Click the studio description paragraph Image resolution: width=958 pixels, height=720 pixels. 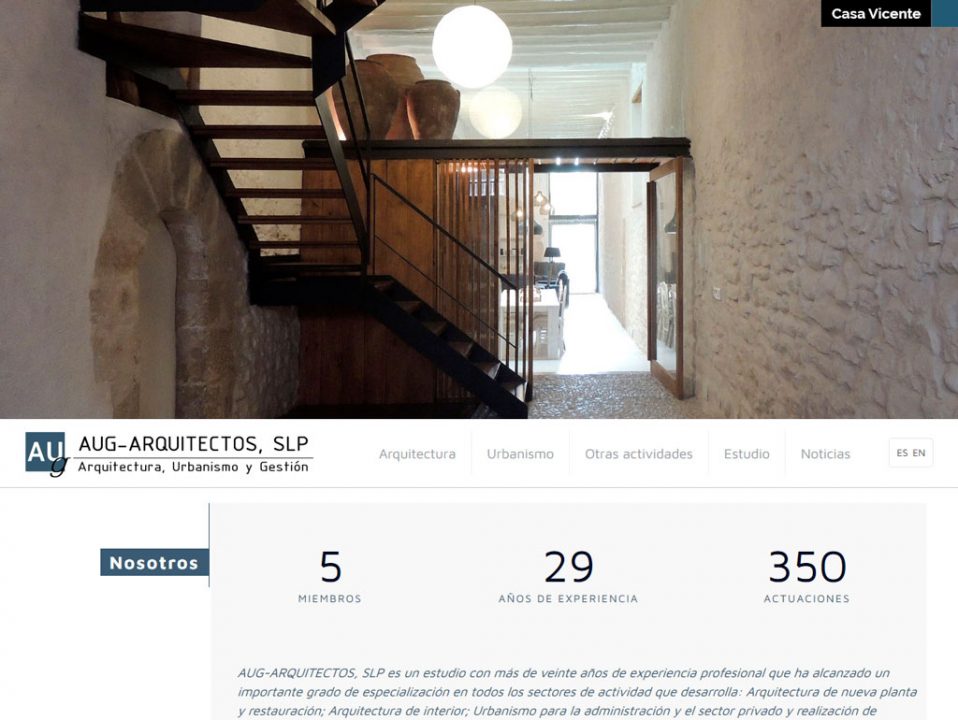click(577, 692)
